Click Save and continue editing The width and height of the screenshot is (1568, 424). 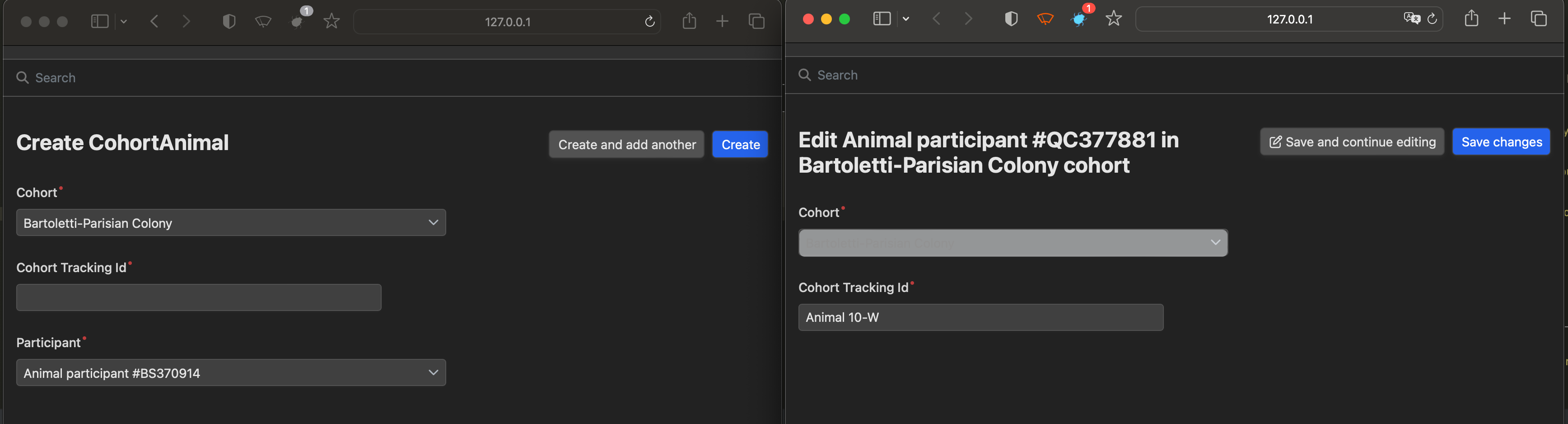(x=1351, y=141)
